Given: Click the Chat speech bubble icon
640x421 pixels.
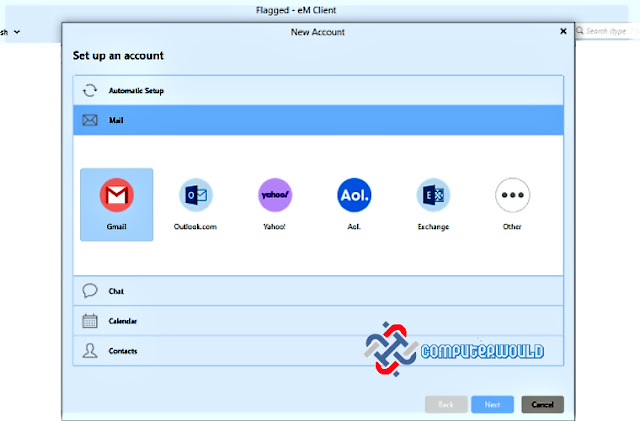Looking at the screenshot, I should click(90, 291).
